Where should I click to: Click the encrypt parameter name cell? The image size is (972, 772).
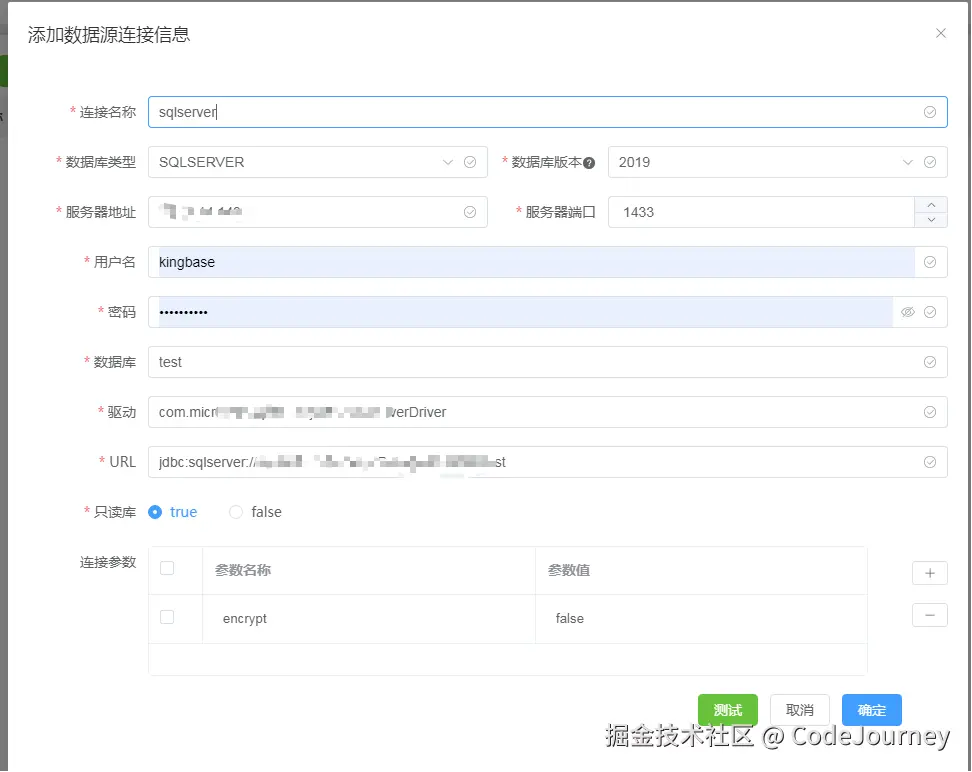[369, 619]
